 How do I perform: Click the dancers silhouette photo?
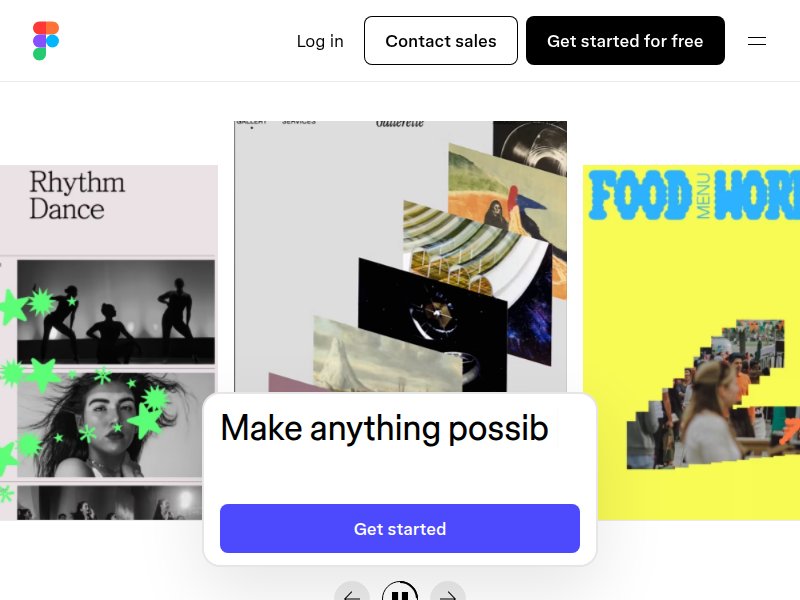tap(116, 312)
